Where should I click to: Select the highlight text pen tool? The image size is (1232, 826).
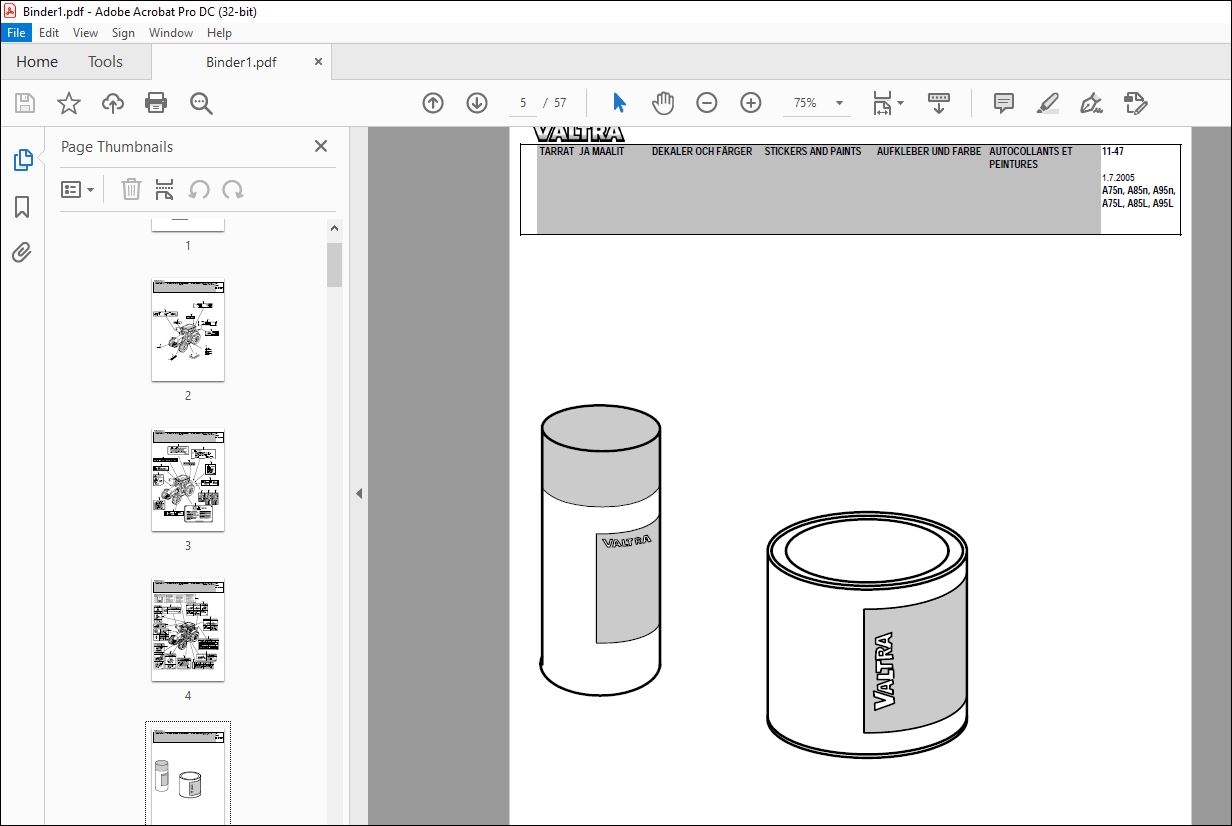click(x=1048, y=103)
